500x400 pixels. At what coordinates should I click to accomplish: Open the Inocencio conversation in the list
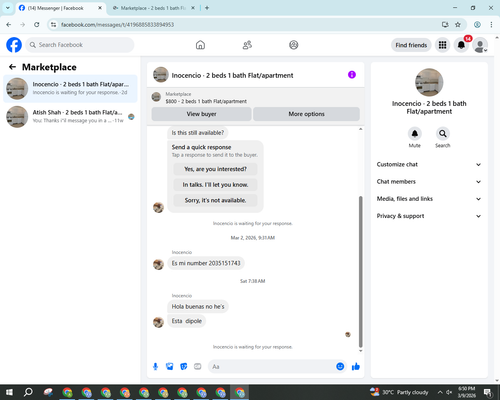70,89
